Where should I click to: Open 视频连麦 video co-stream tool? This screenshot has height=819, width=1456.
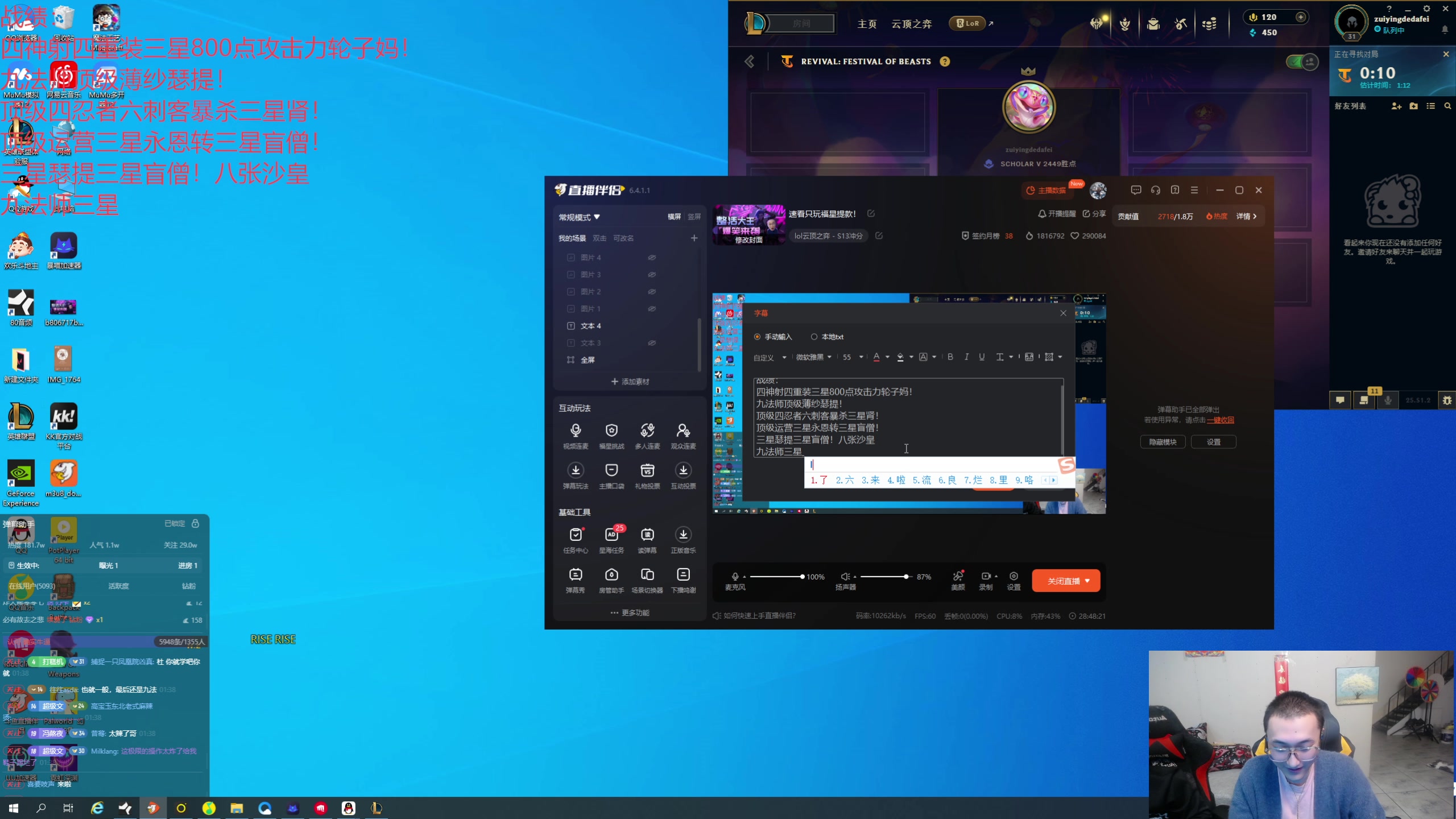coord(576,436)
